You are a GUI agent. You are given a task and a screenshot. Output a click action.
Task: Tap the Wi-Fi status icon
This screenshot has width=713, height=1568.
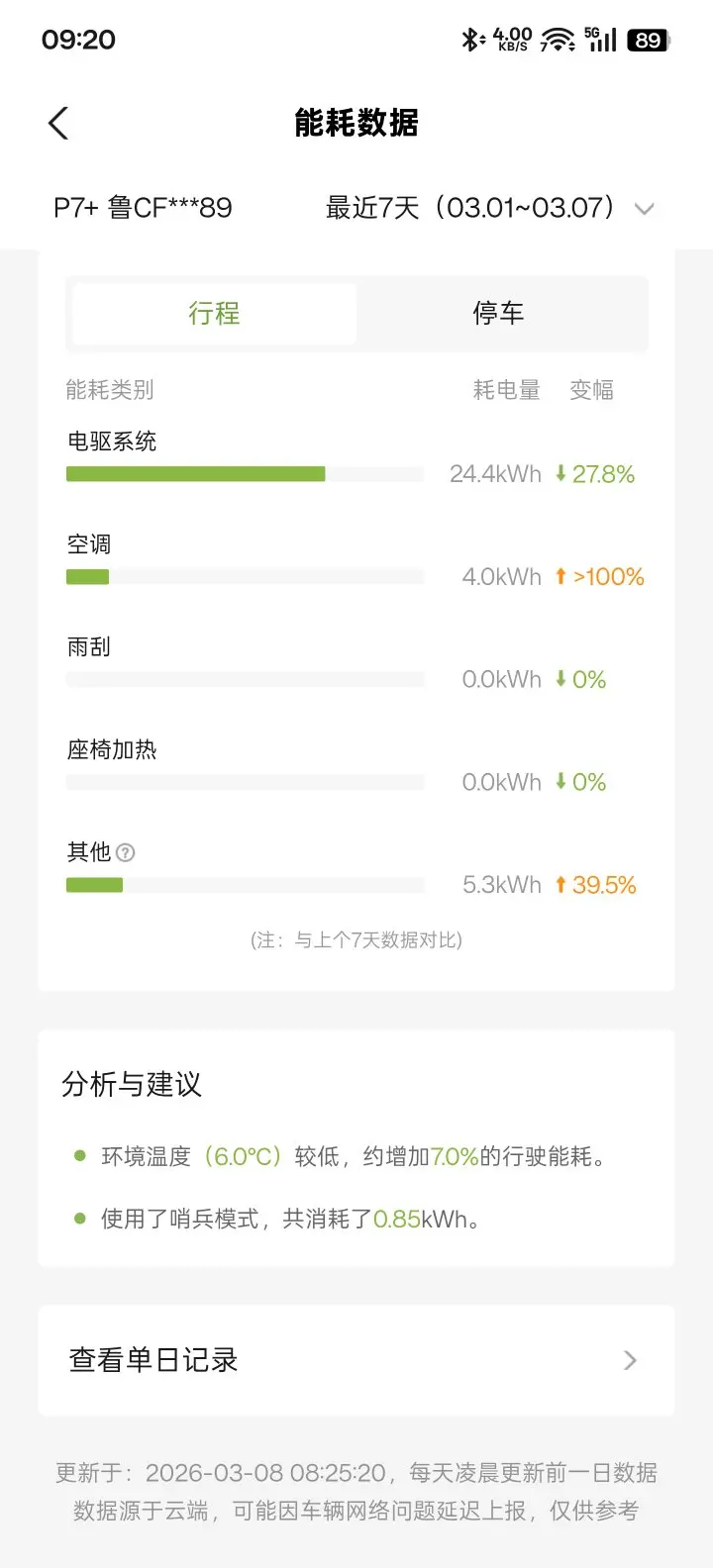(559, 40)
